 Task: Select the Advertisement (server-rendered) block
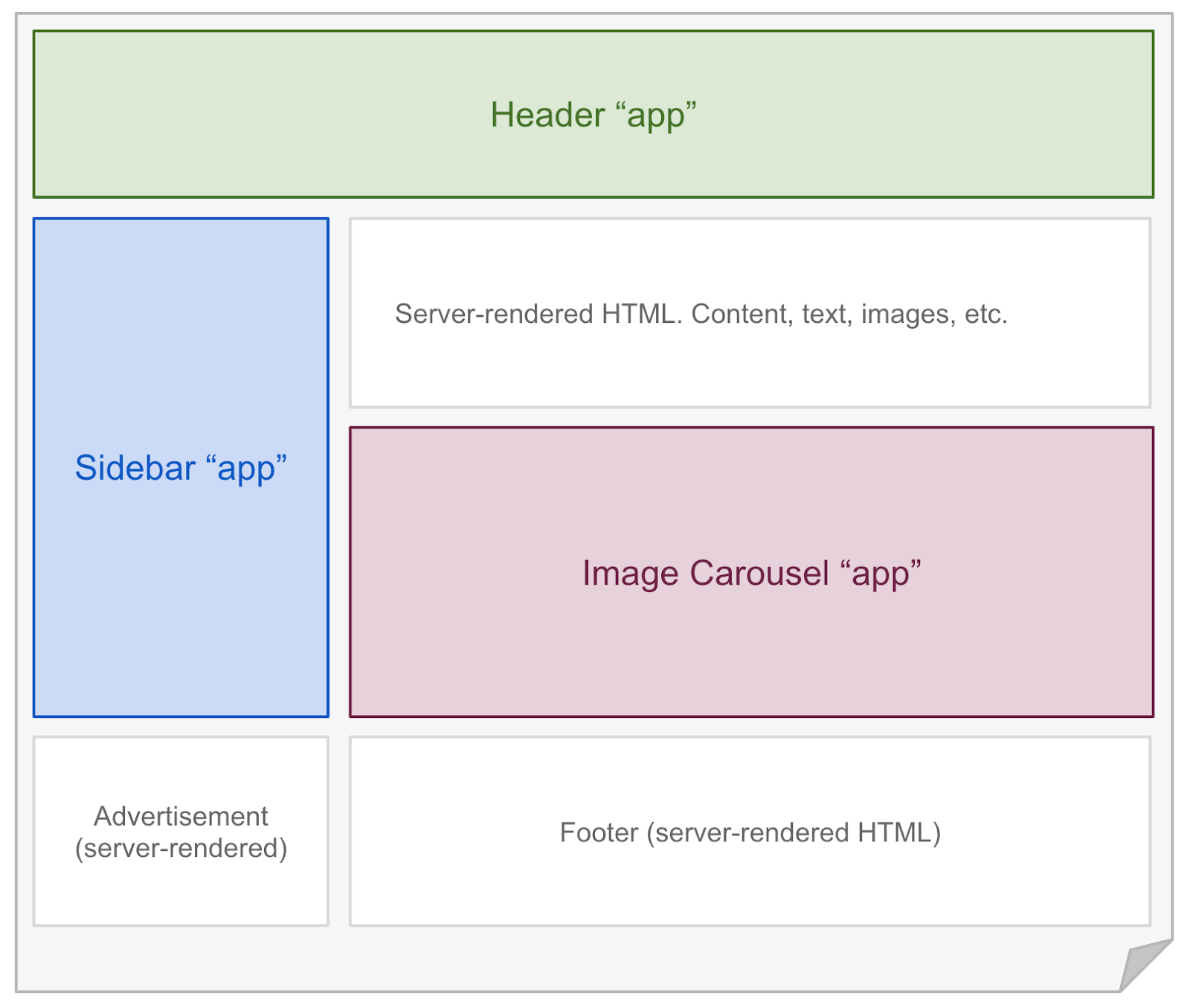point(180,831)
